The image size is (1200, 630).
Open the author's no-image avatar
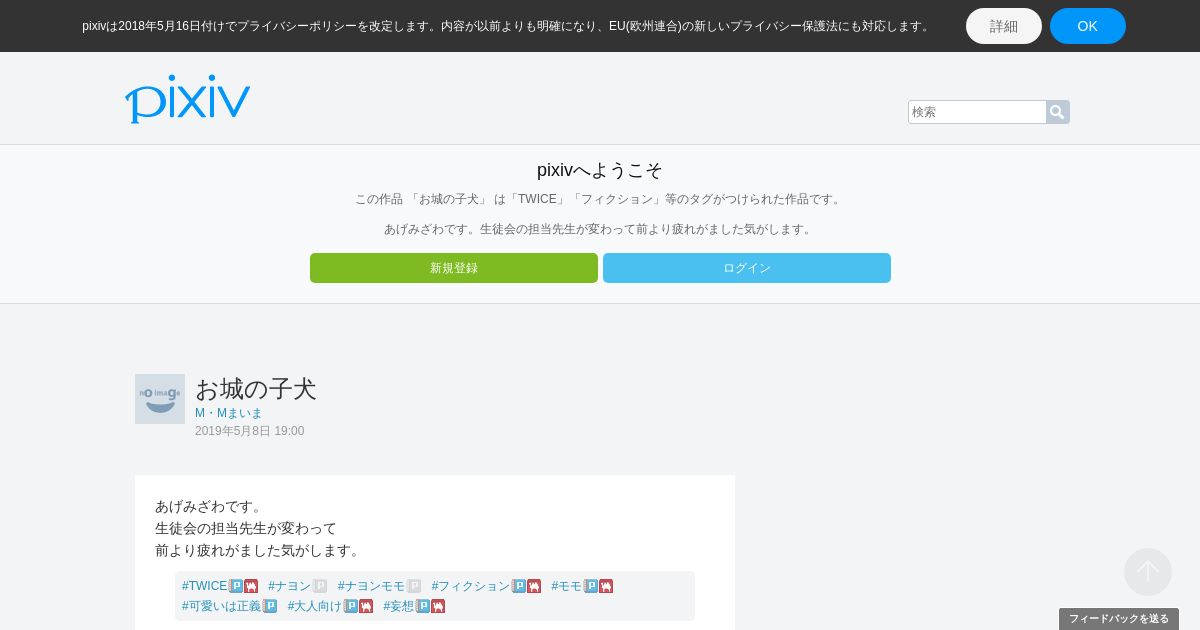point(160,399)
